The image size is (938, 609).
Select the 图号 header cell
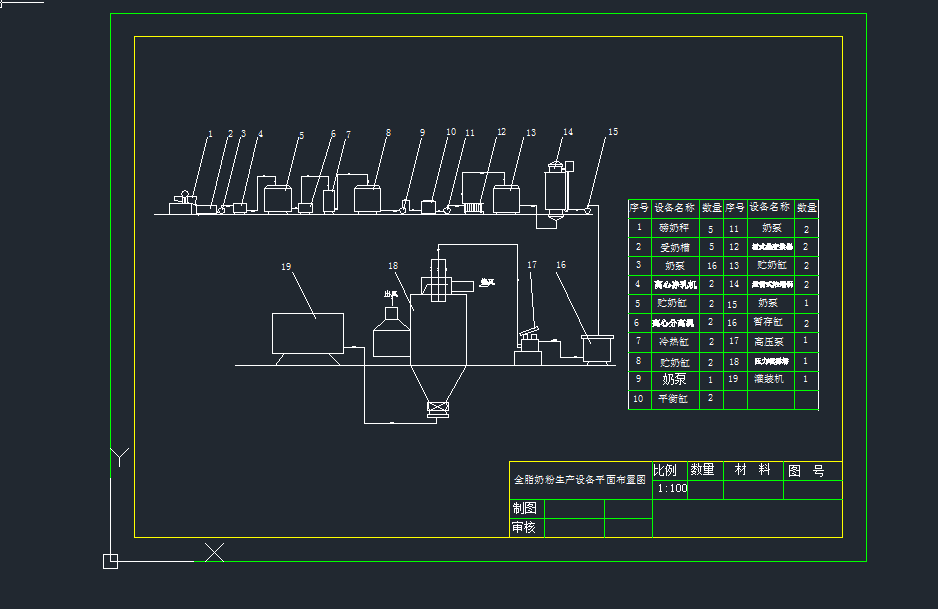[806, 470]
